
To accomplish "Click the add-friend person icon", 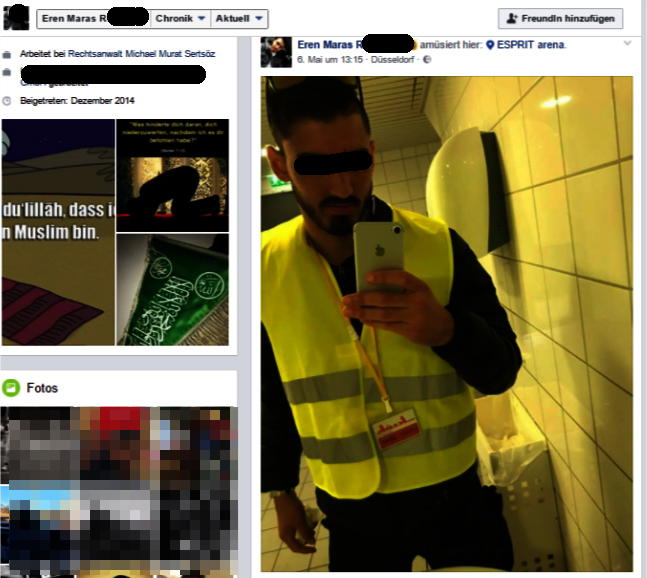I will [513, 19].
